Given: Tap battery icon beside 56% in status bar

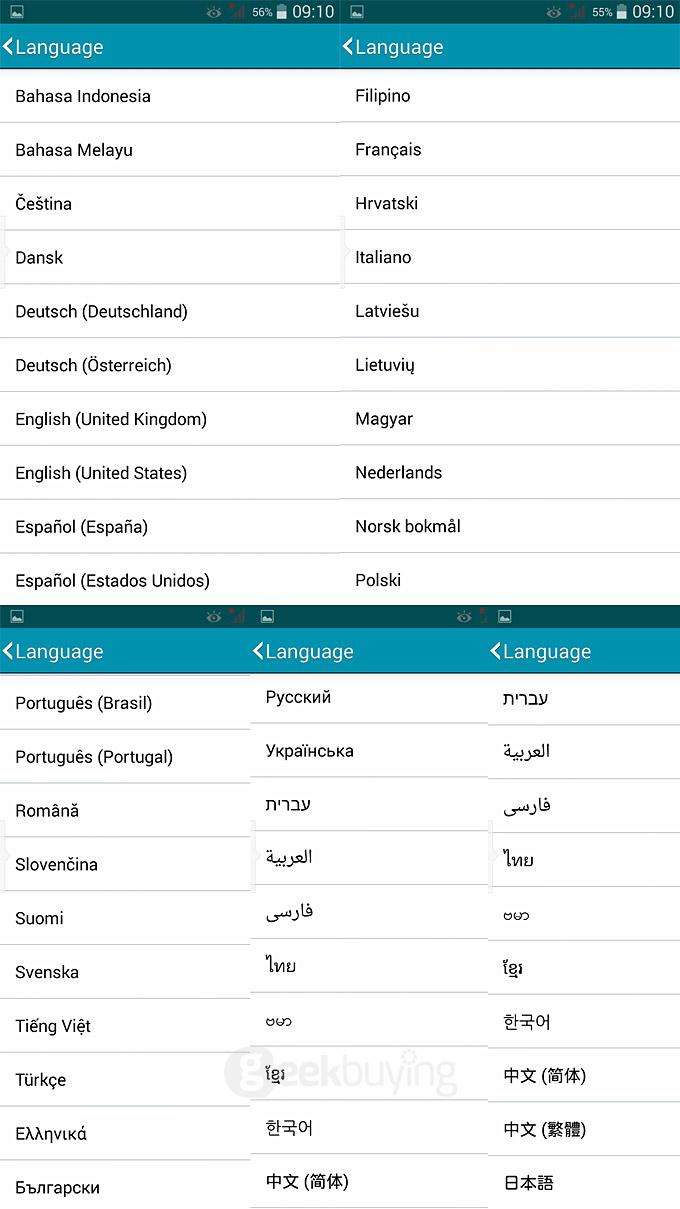Looking at the screenshot, I should (x=283, y=12).
